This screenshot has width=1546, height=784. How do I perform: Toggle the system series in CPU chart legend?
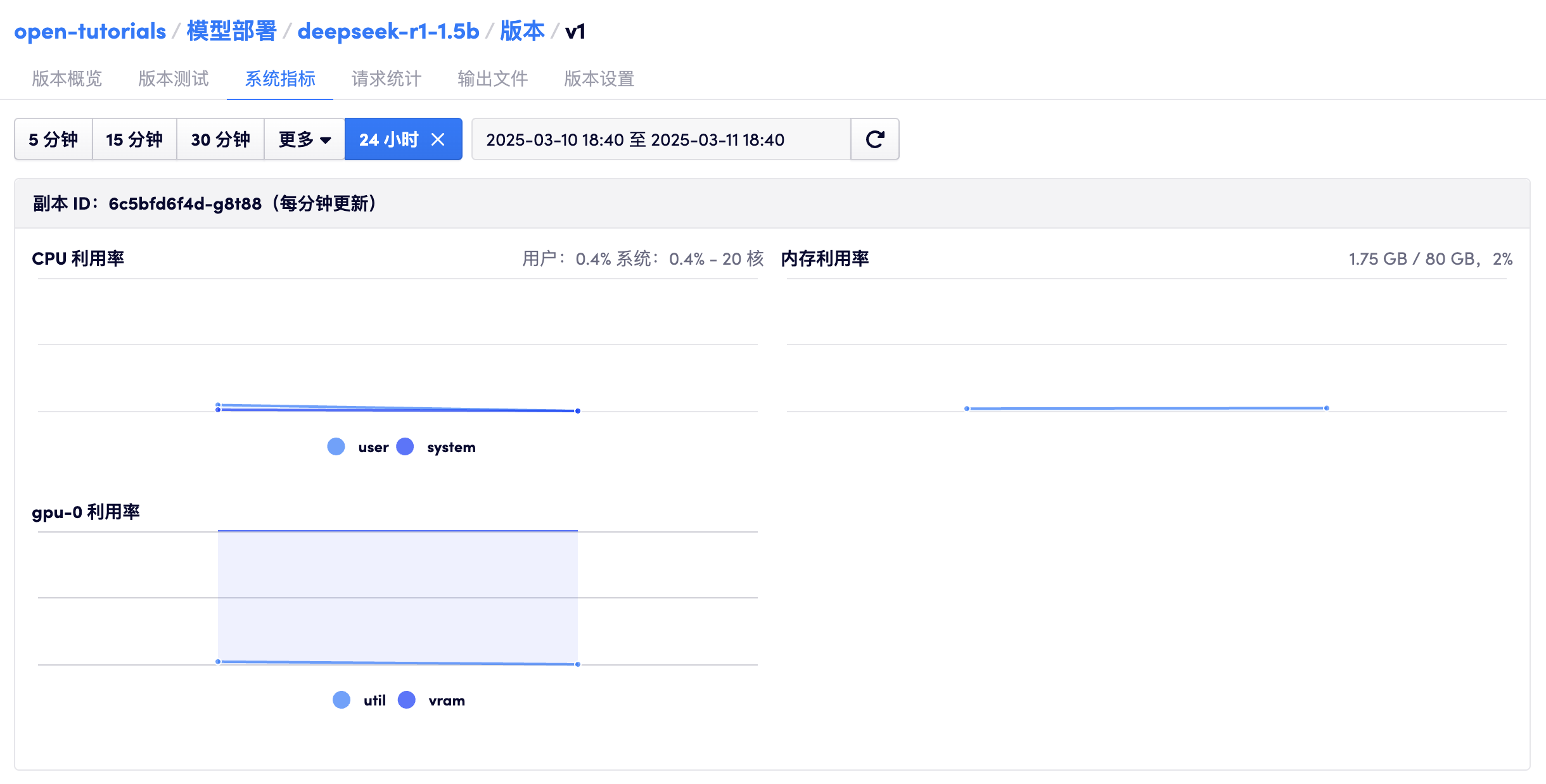click(x=438, y=446)
